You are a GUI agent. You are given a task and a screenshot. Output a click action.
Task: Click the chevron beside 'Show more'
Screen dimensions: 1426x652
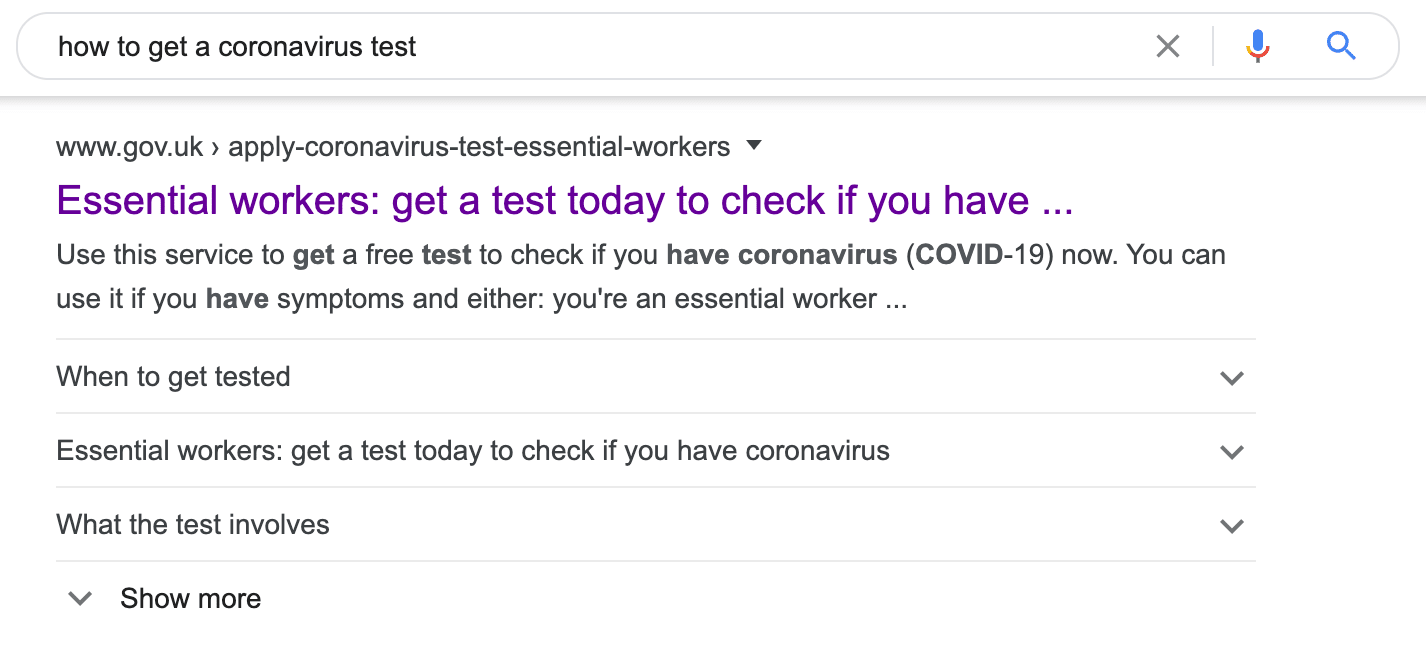80,599
